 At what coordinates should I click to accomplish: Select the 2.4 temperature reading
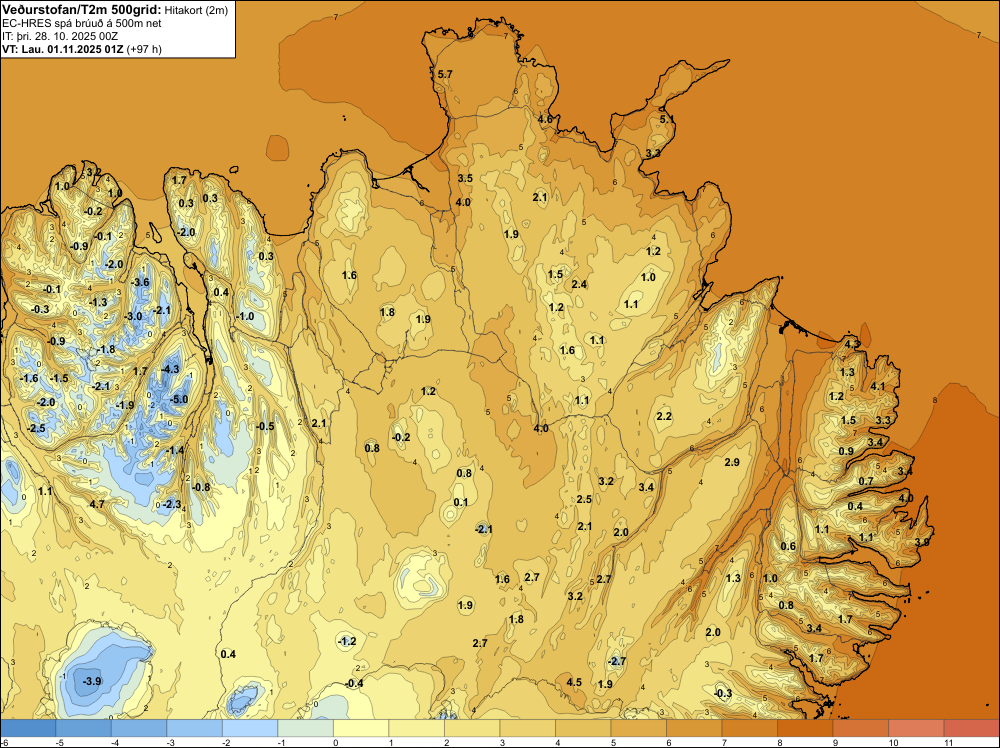(x=579, y=284)
